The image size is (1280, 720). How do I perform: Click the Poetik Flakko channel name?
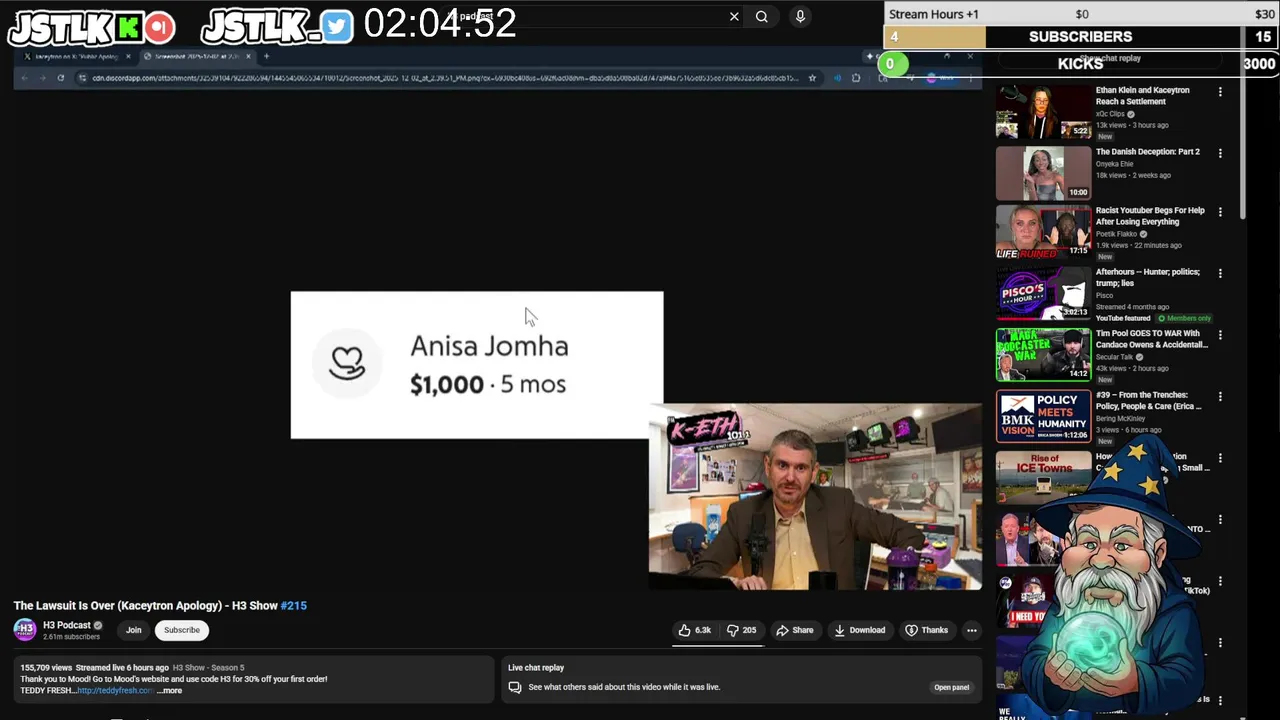pyautogui.click(x=1116, y=234)
